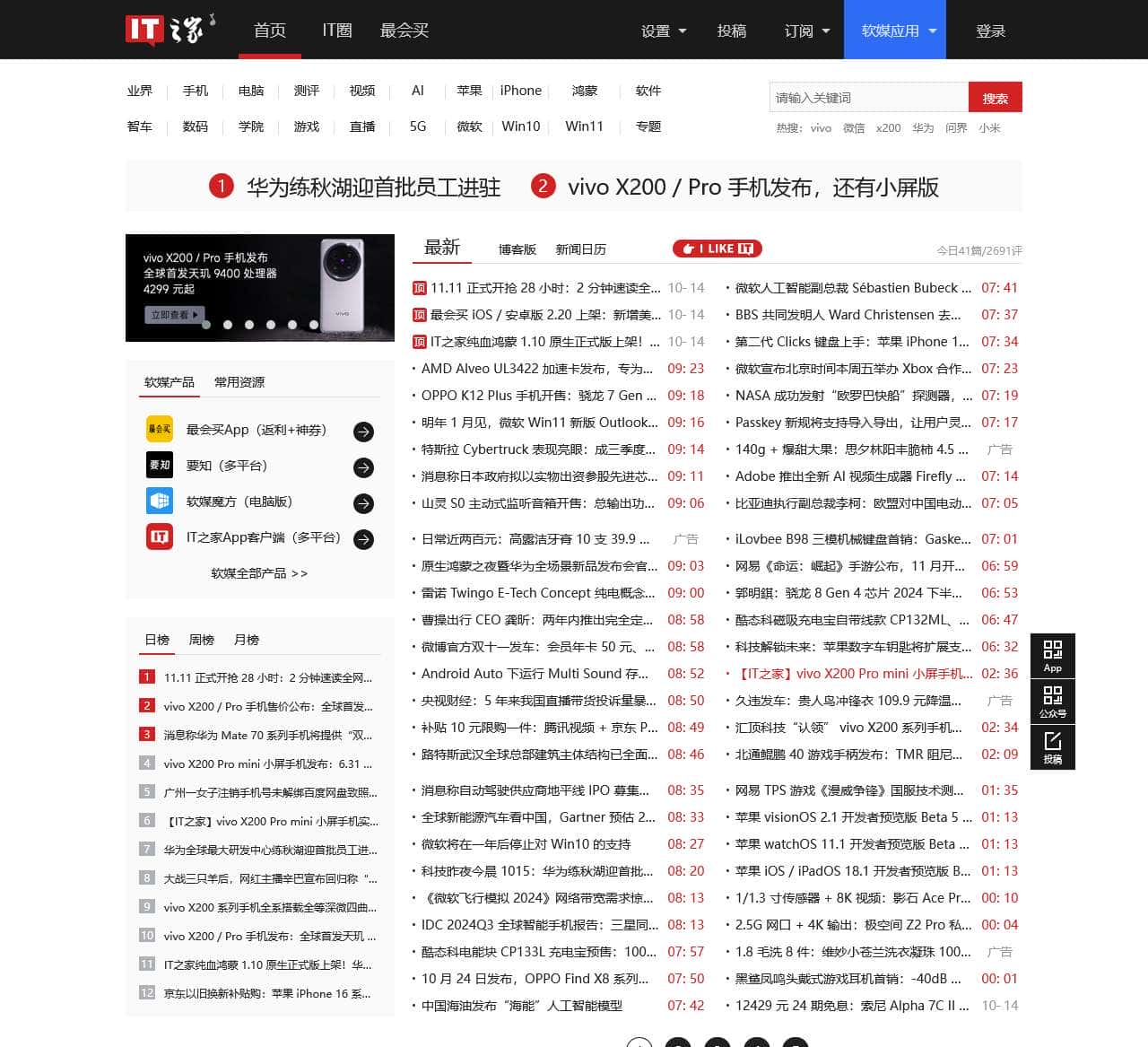
Task: Click the I LIKE IT badge
Action: (x=717, y=249)
